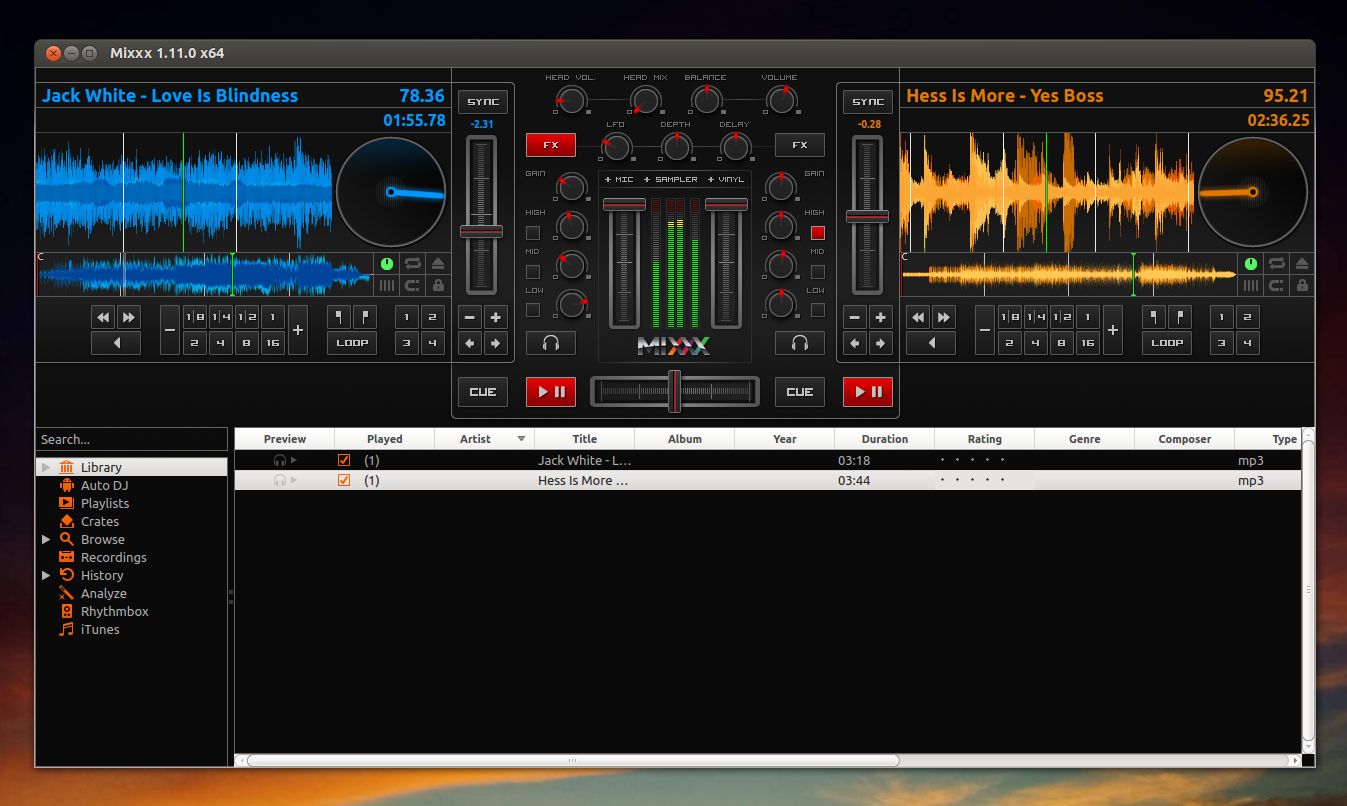Click the crossfader handle

click(x=675, y=391)
